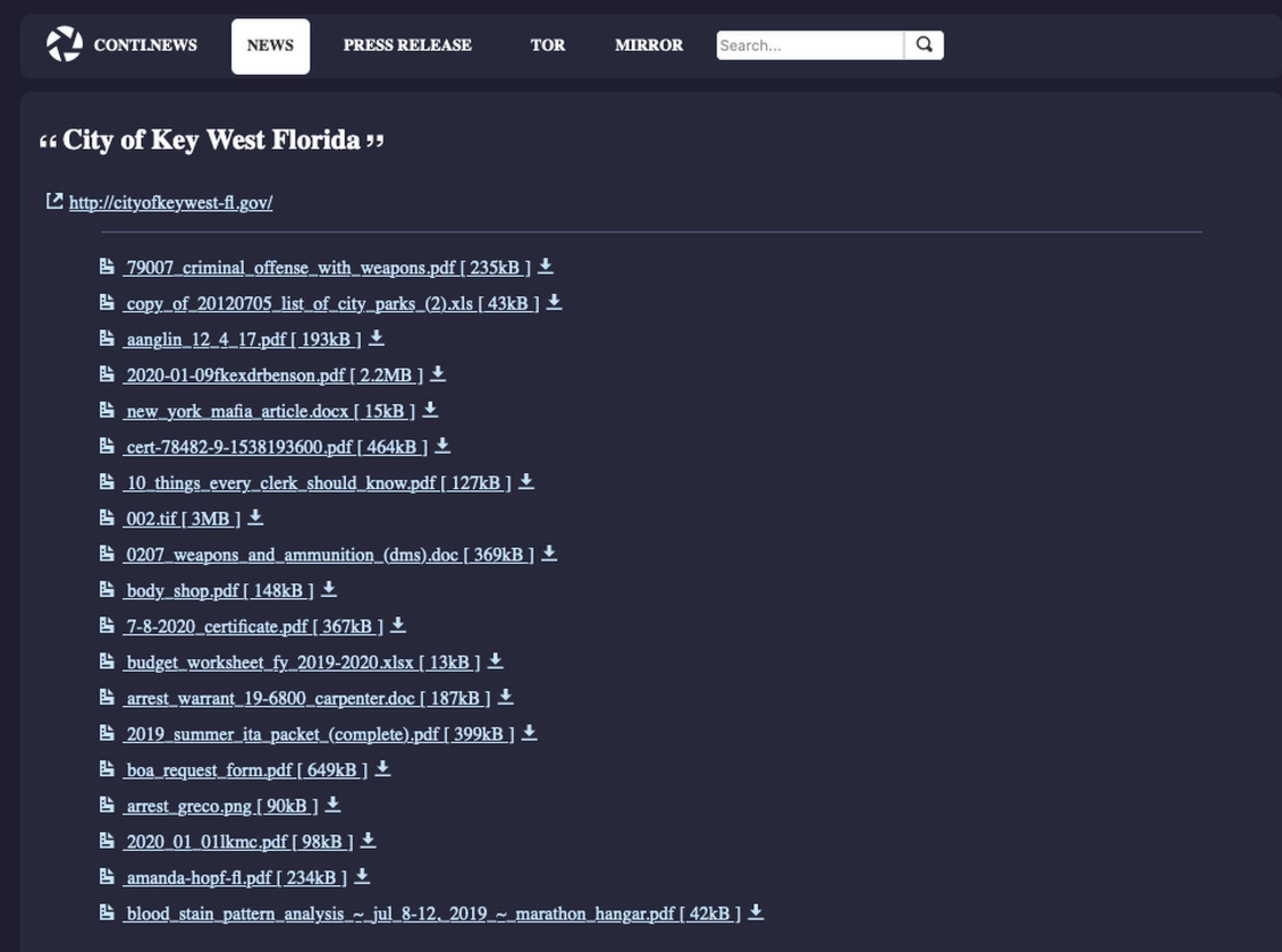
Task: Click file icon beside 2020_01_01lkmc.pdf
Action: [x=107, y=841]
